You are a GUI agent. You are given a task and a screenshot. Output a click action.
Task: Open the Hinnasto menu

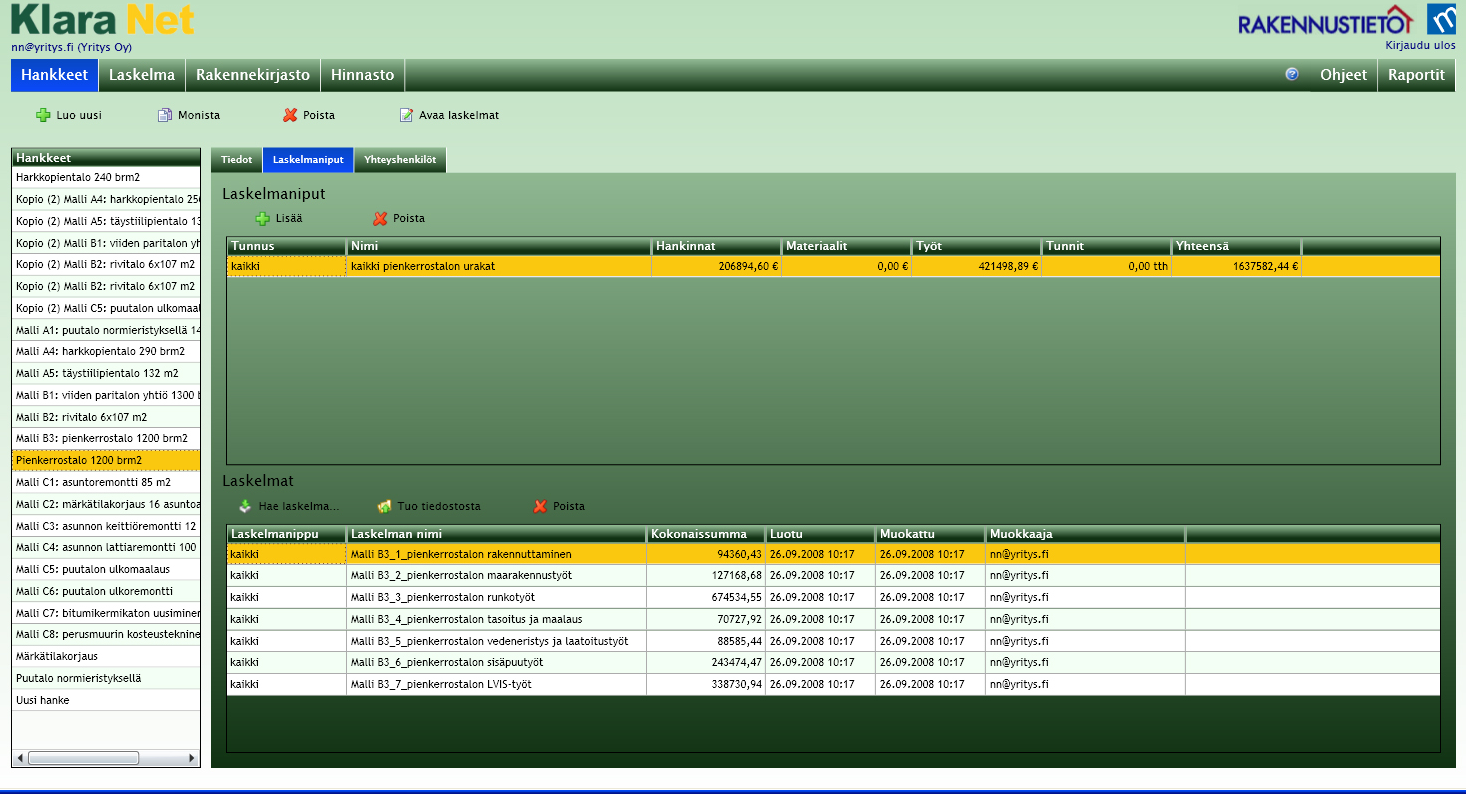[362, 75]
